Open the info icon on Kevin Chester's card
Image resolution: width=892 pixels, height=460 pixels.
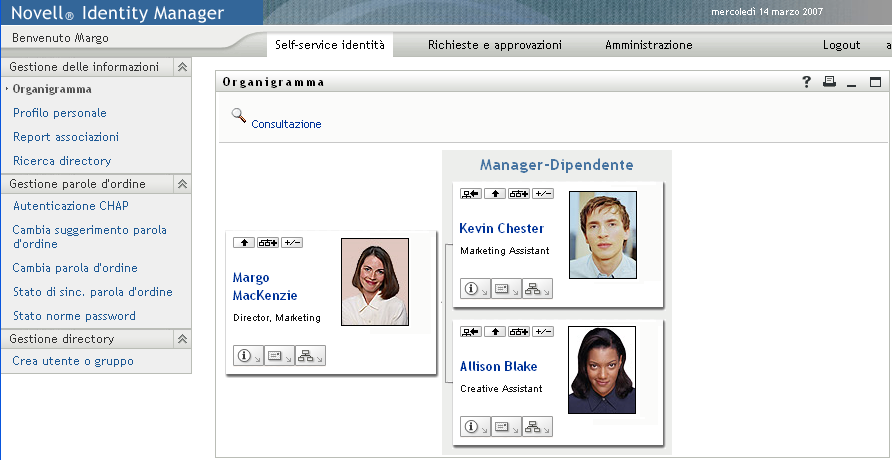pos(475,288)
